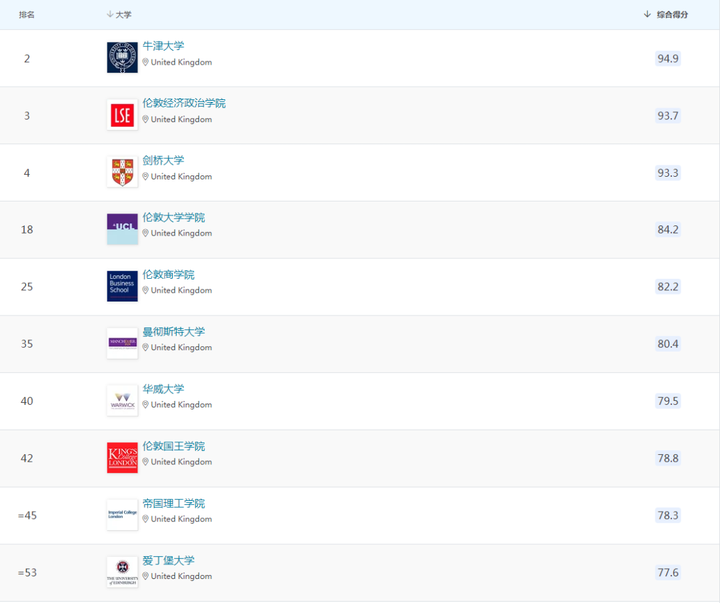720x603 pixels.
Task: Click the purple UCL logo
Action: pyautogui.click(x=122, y=229)
